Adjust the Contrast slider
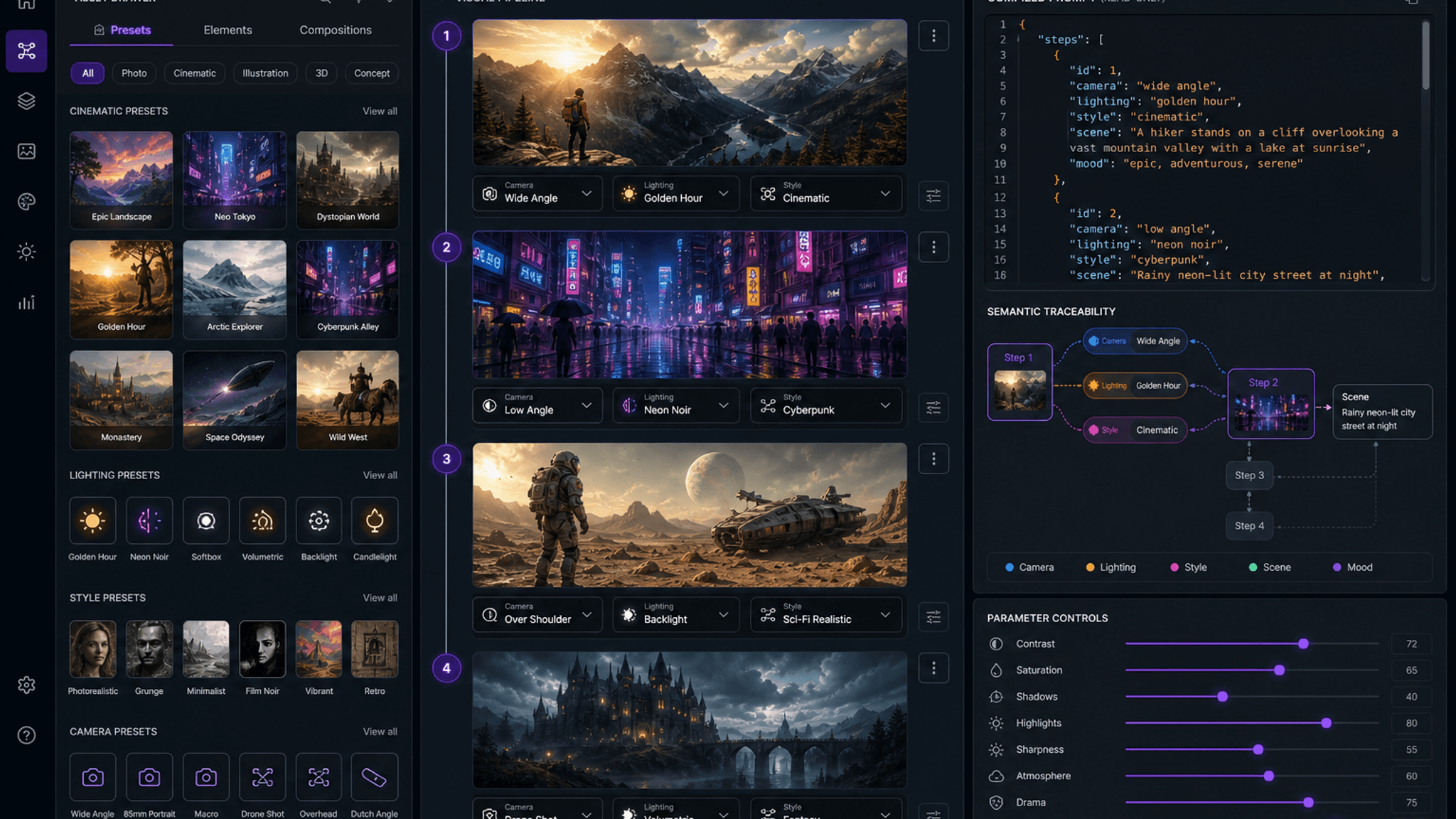 (x=1252, y=643)
